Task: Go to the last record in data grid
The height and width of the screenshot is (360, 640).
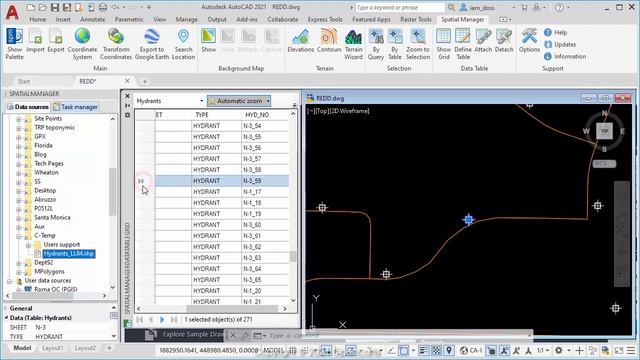Action: [x=174, y=320]
